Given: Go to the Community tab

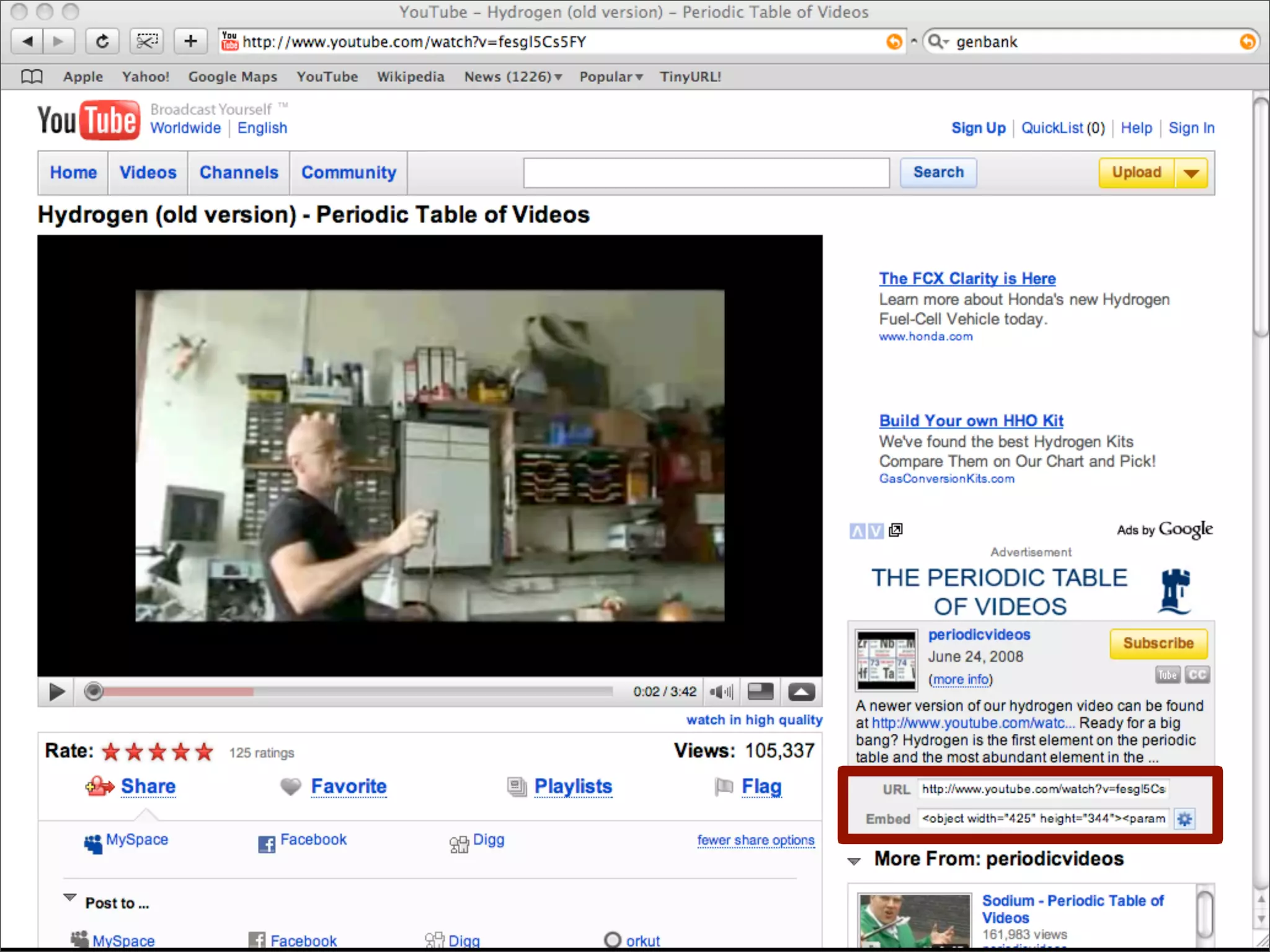Looking at the screenshot, I should tap(349, 173).
